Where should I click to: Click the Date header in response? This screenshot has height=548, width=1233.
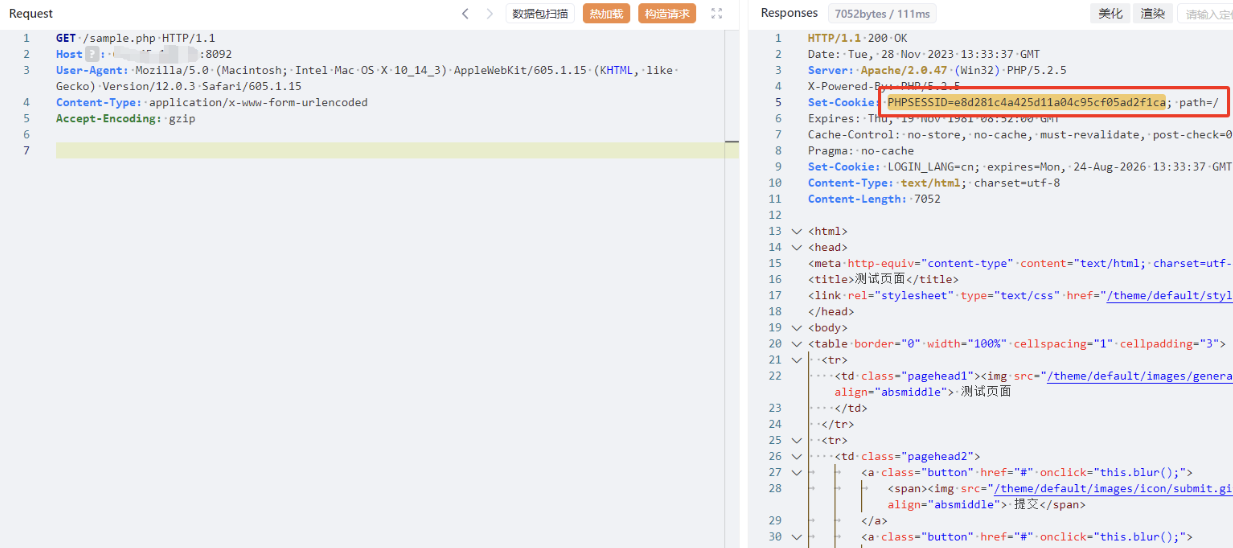tap(925, 54)
